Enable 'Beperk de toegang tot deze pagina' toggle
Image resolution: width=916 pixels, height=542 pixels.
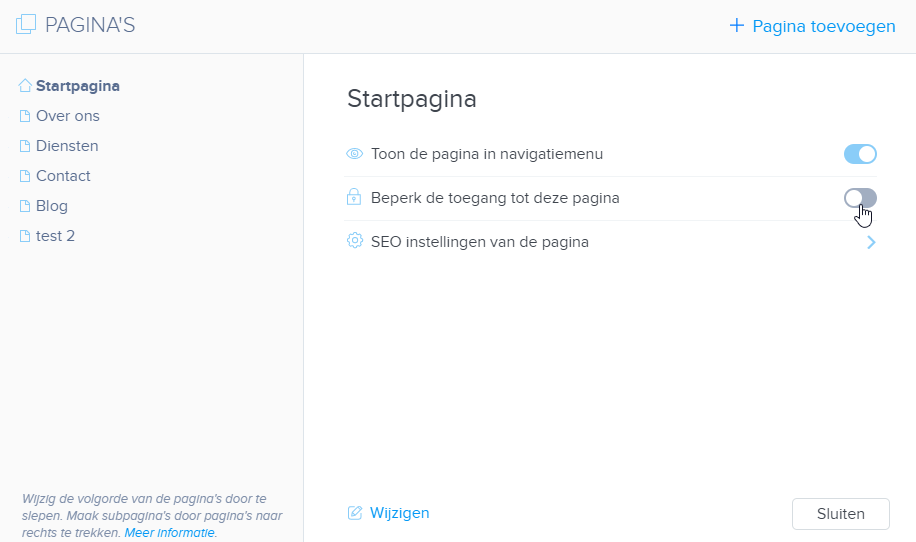pyautogui.click(x=860, y=198)
